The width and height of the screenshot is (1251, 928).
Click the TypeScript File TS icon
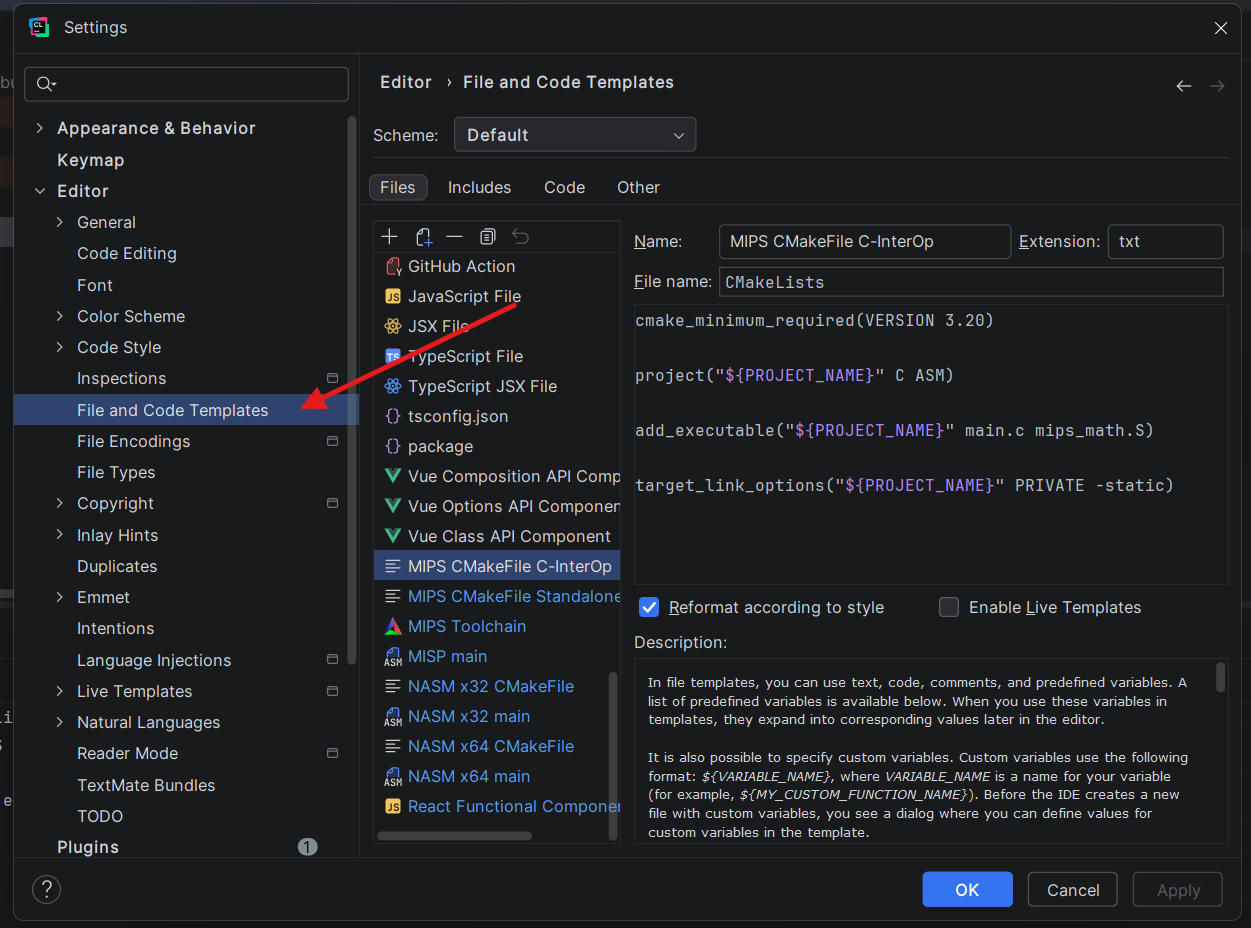393,356
